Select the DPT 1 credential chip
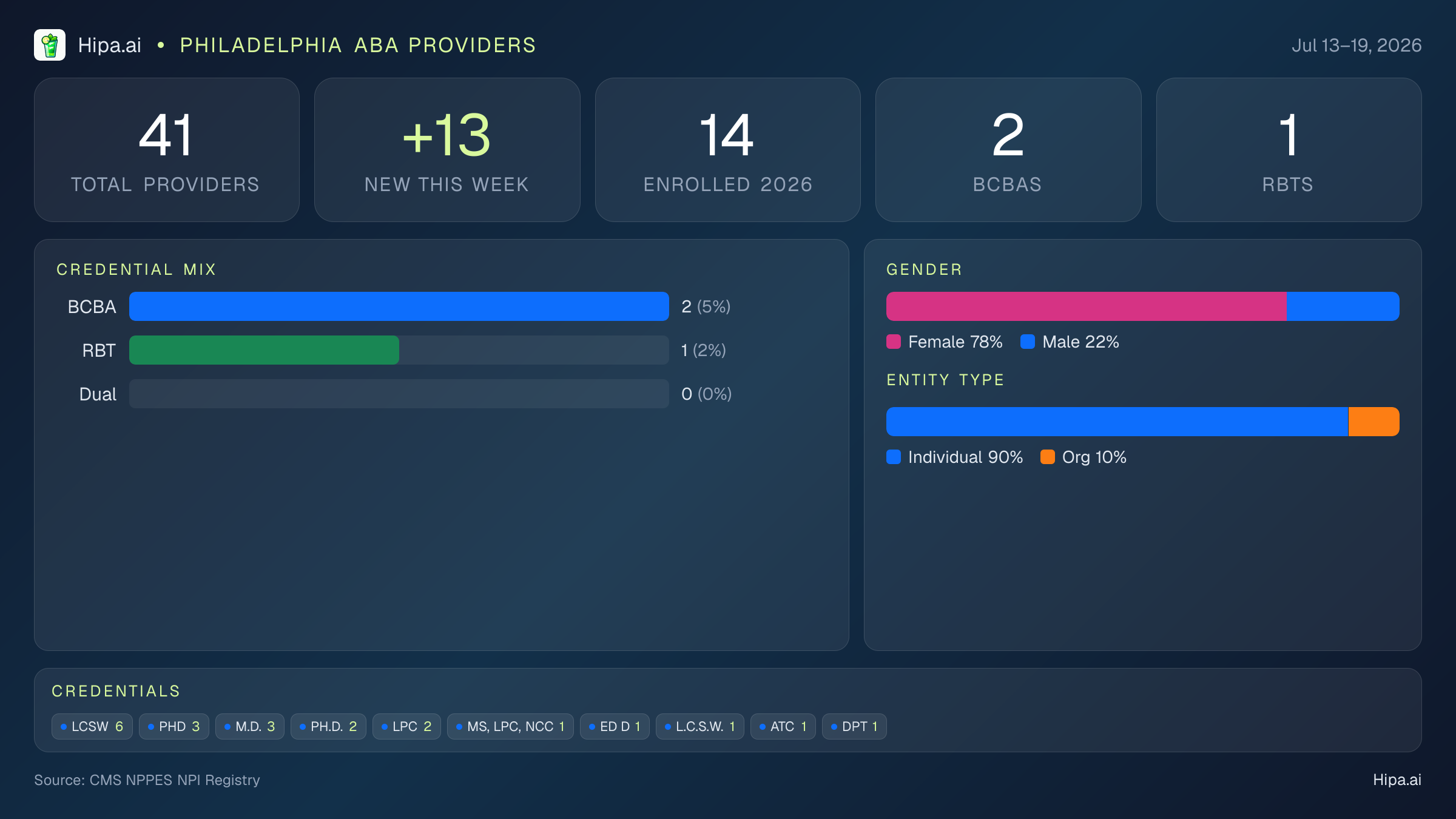The height and width of the screenshot is (819, 1456). point(854,726)
